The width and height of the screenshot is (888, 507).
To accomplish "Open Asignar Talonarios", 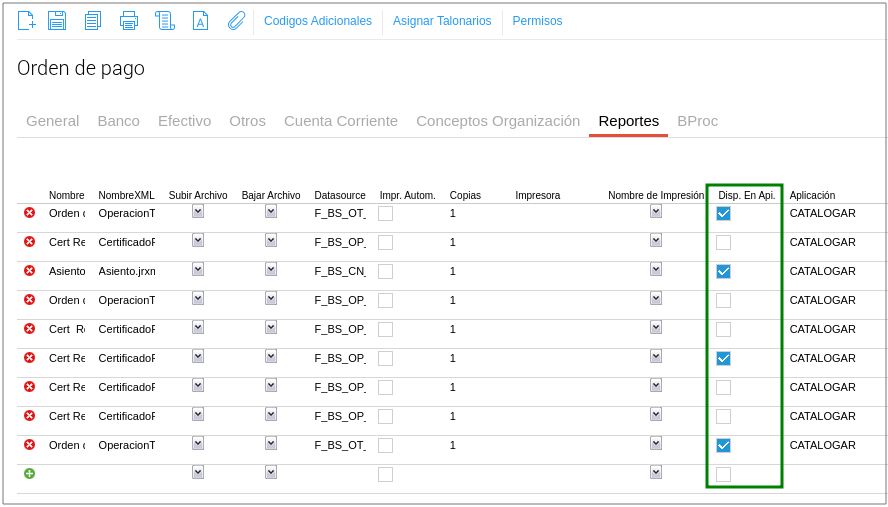I will (x=442, y=21).
